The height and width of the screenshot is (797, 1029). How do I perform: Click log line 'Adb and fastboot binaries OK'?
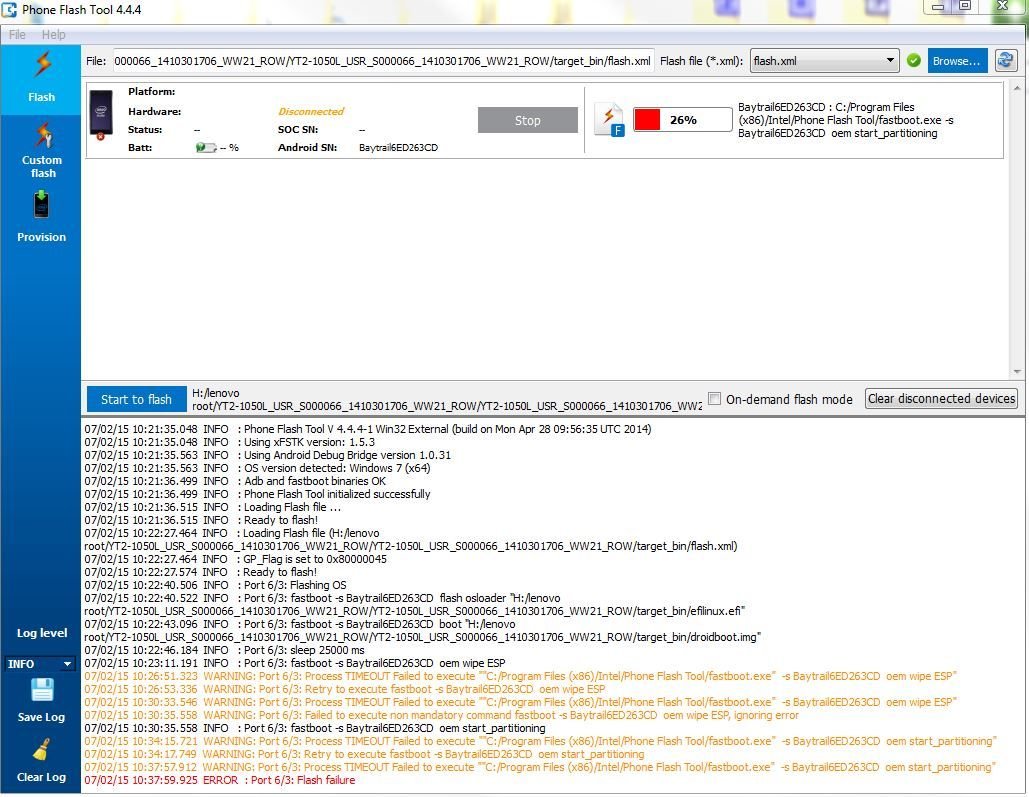(235, 481)
